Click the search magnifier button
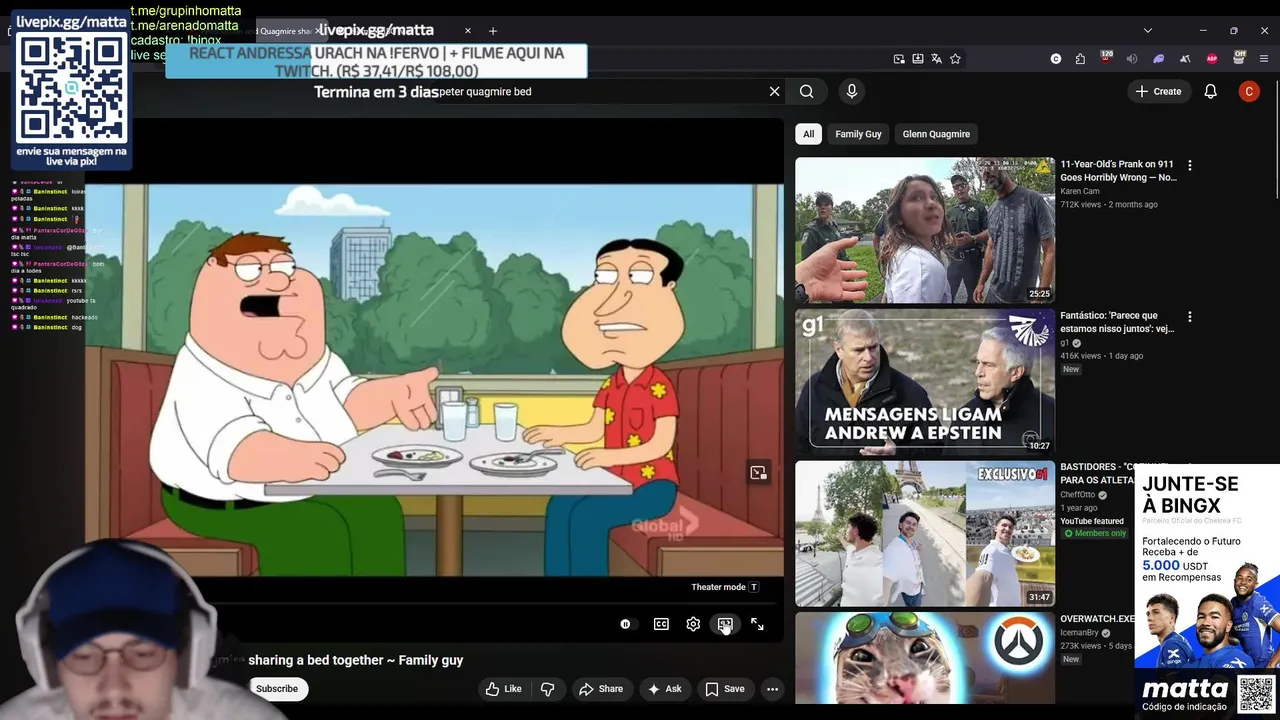This screenshot has width=1280, height=720. (x=807, y=91)
